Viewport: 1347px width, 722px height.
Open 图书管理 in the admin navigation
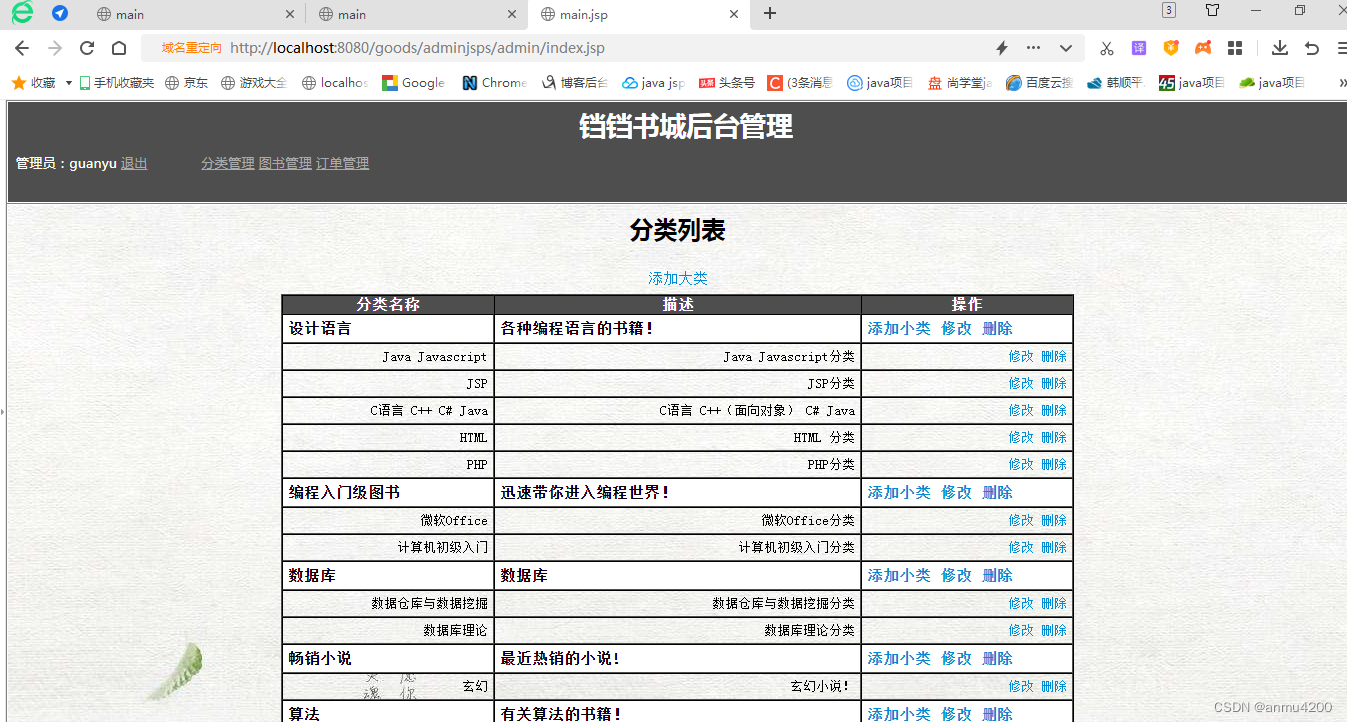[x=286, y=163]
